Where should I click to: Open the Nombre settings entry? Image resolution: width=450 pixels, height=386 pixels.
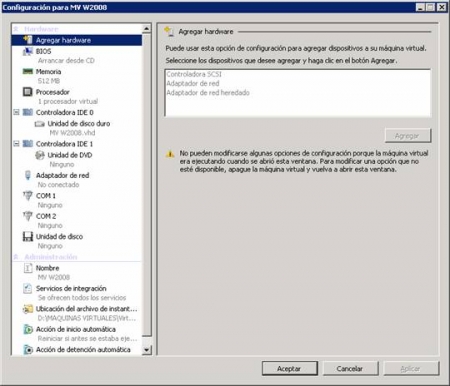click(x=47, y=268)
